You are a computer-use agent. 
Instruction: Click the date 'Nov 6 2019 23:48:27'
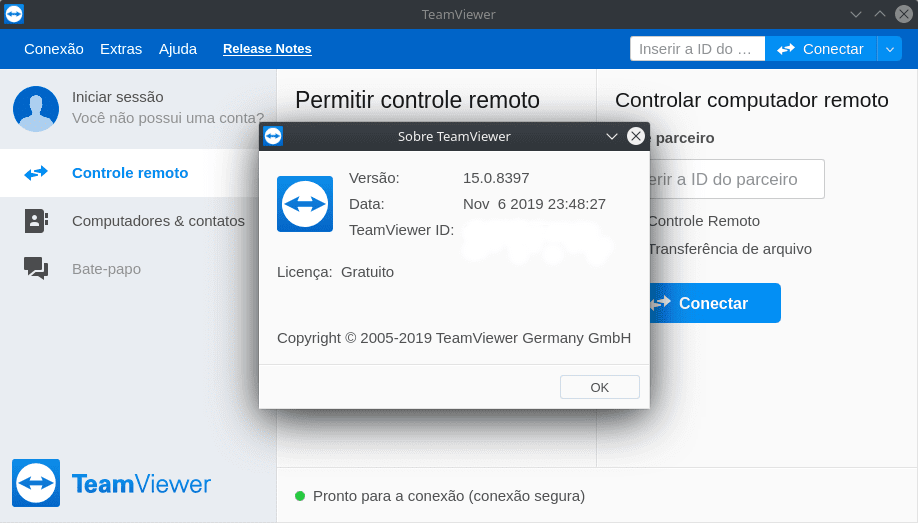click(x=535, y=204)
